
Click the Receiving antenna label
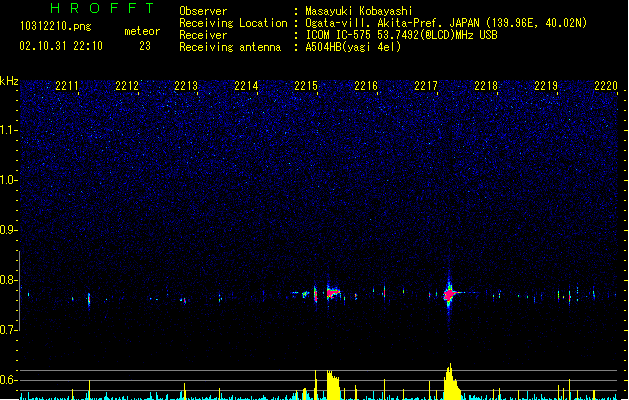(230, 47)
